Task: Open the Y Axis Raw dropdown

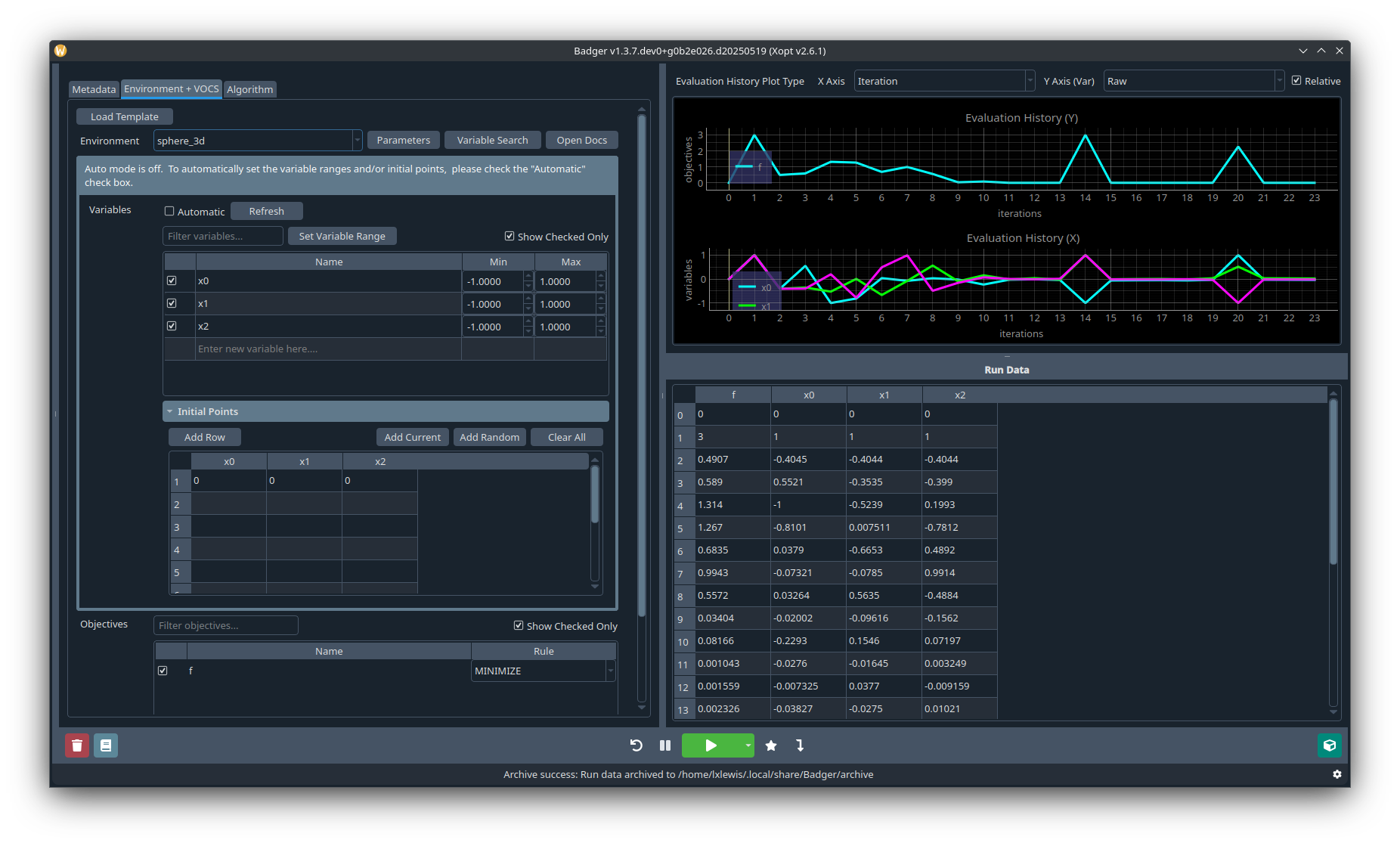Action: [1194, 81]
